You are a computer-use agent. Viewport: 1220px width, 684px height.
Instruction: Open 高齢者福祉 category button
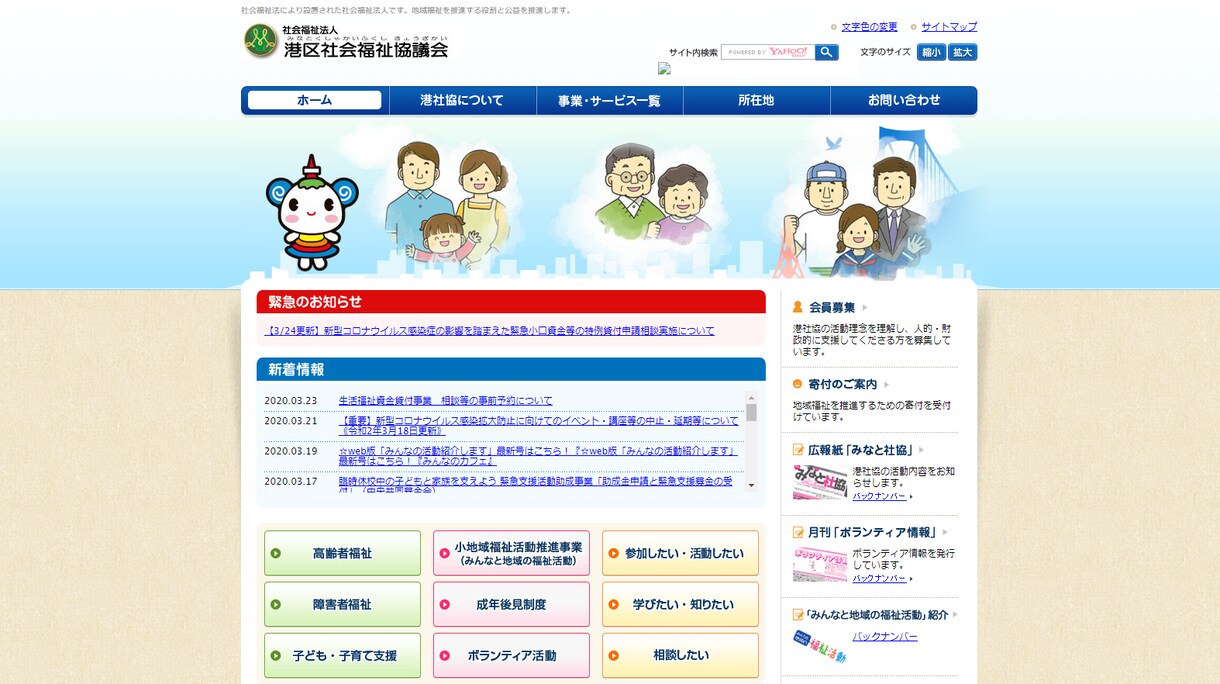pyautogui.click(x=342, y=553)
